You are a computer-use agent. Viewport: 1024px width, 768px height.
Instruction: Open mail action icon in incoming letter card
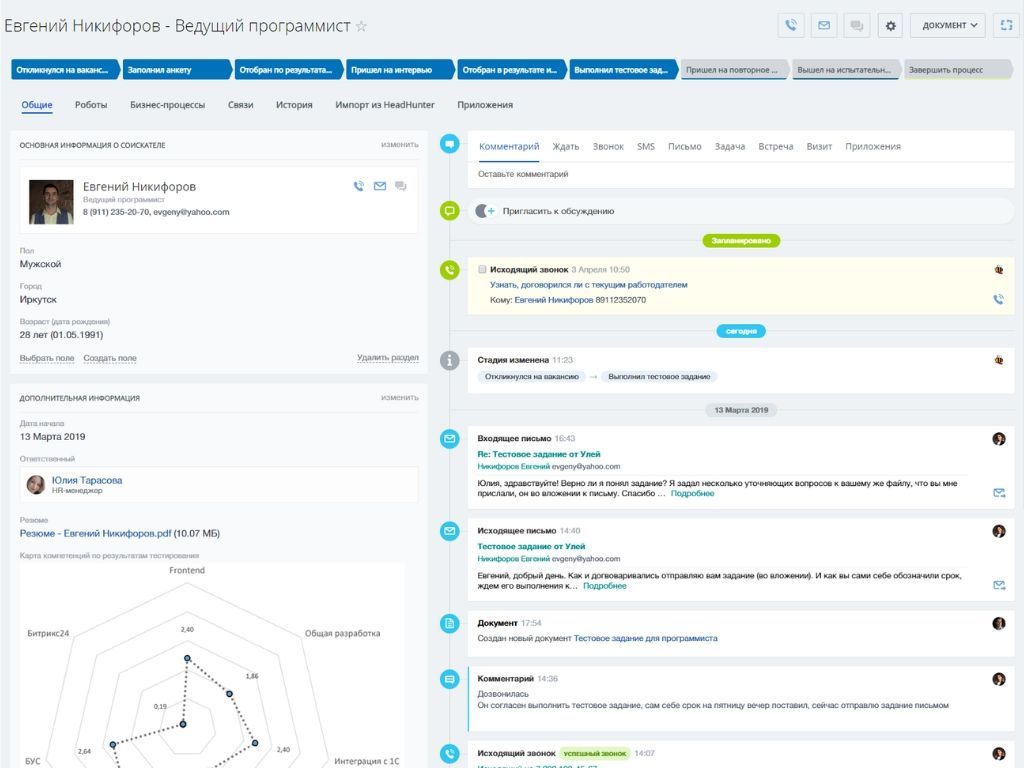coord(999,493)
